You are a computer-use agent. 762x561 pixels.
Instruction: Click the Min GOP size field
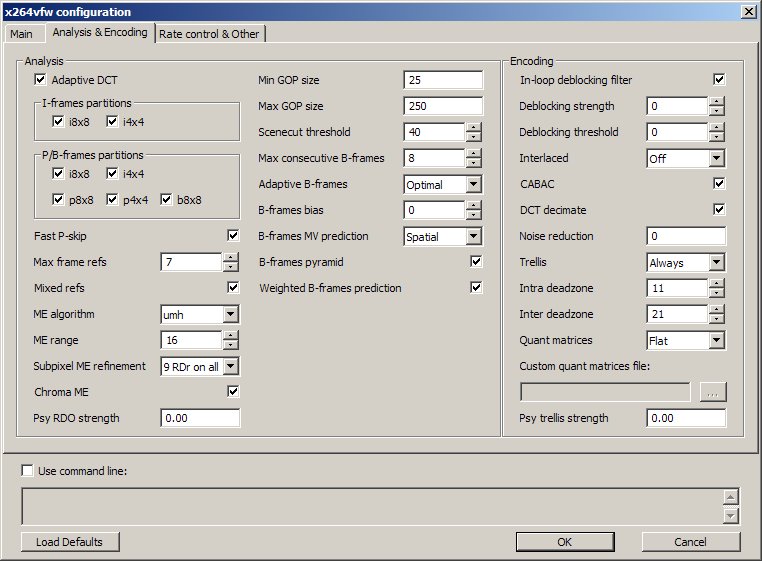[443, 80]
